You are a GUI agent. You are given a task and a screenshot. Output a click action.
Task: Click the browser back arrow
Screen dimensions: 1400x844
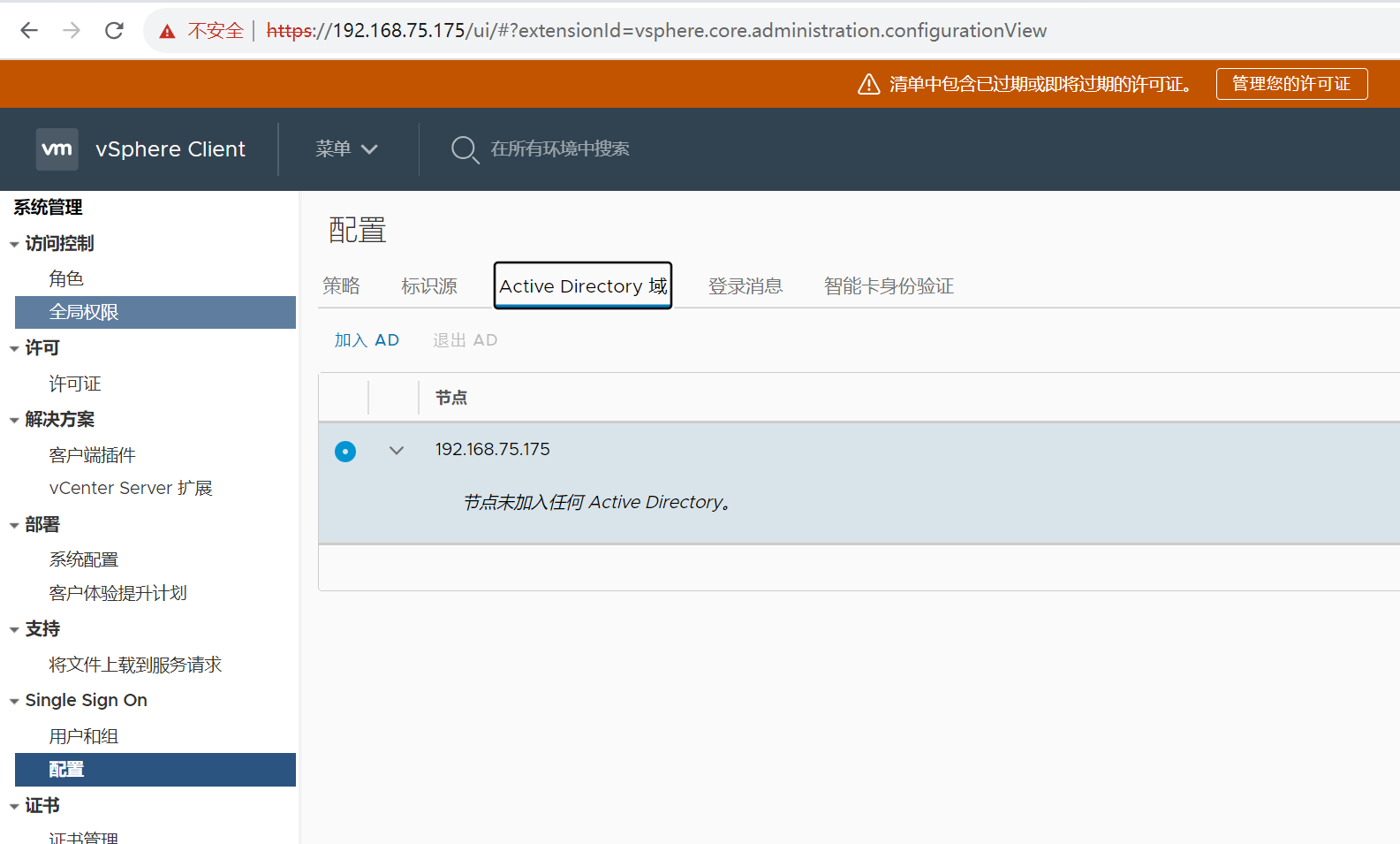click(x=29, y=31)
